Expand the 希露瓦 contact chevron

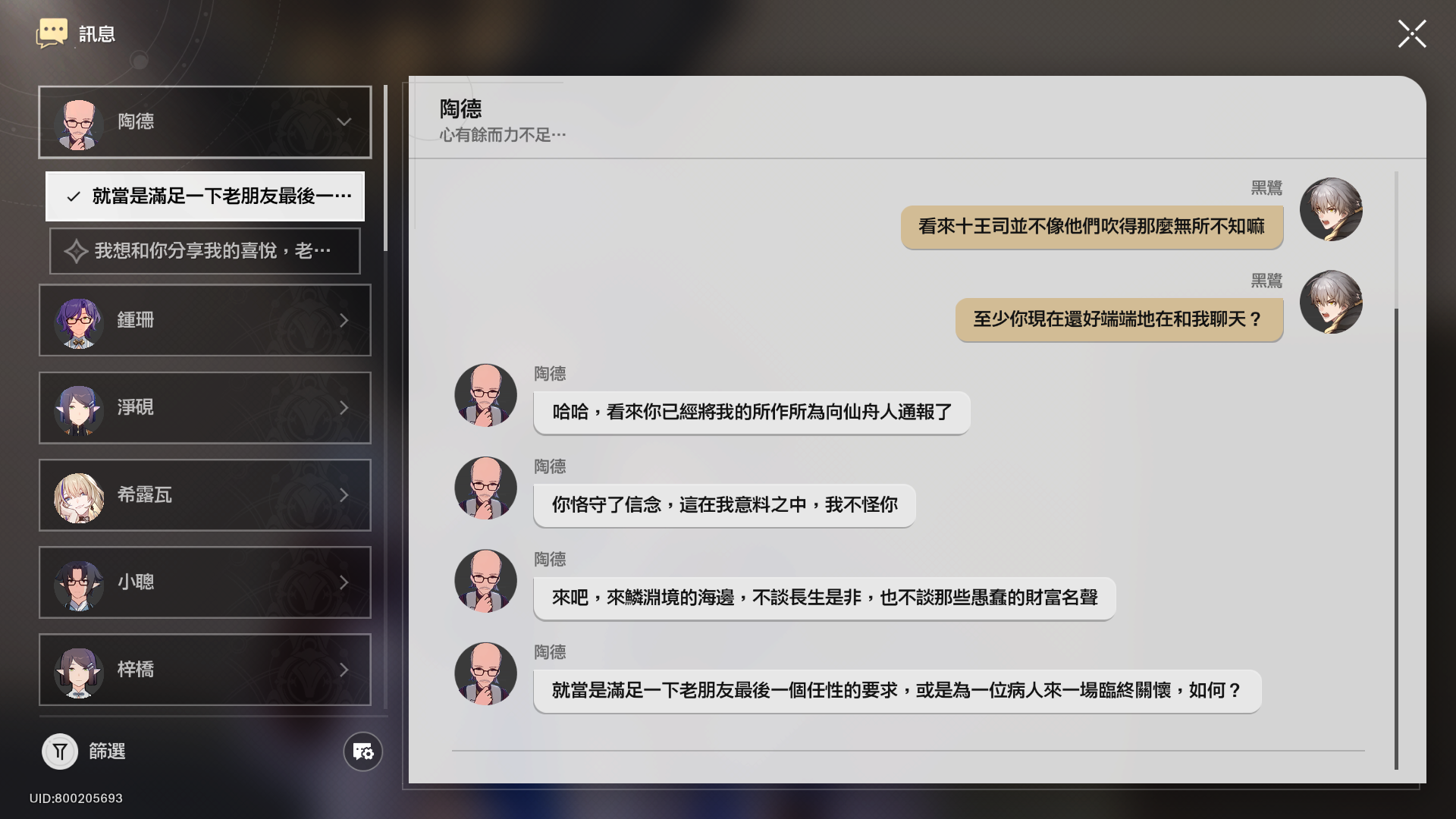pos(344,495)
